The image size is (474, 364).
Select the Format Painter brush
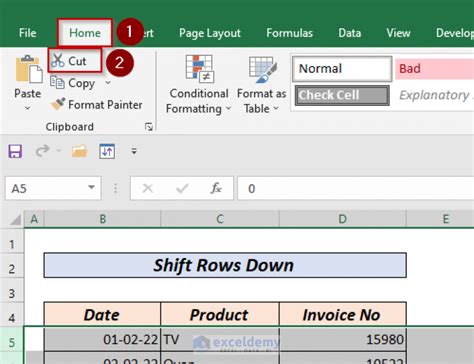pos(96,105)
